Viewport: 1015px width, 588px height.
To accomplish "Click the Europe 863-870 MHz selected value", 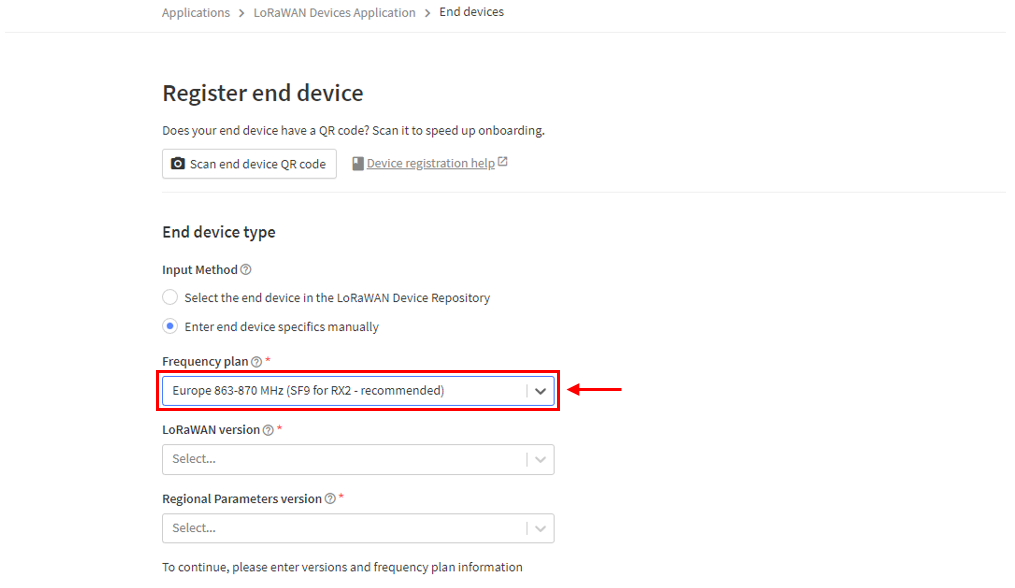I will point(308,390).
